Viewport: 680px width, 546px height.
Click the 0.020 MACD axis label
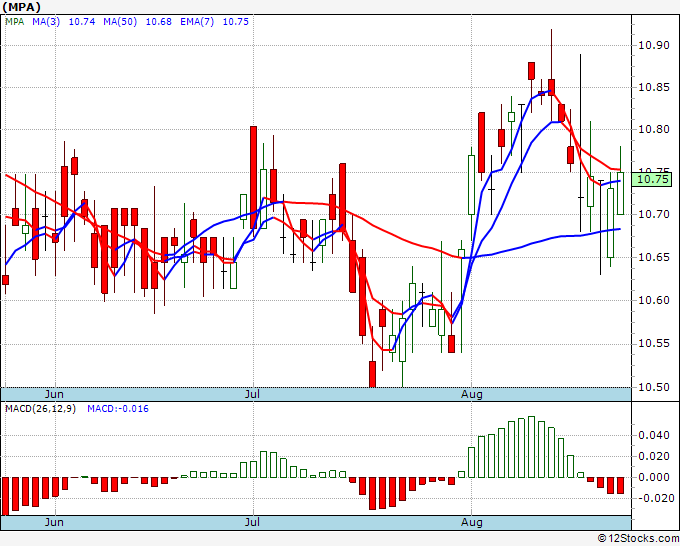coord(654,456)
